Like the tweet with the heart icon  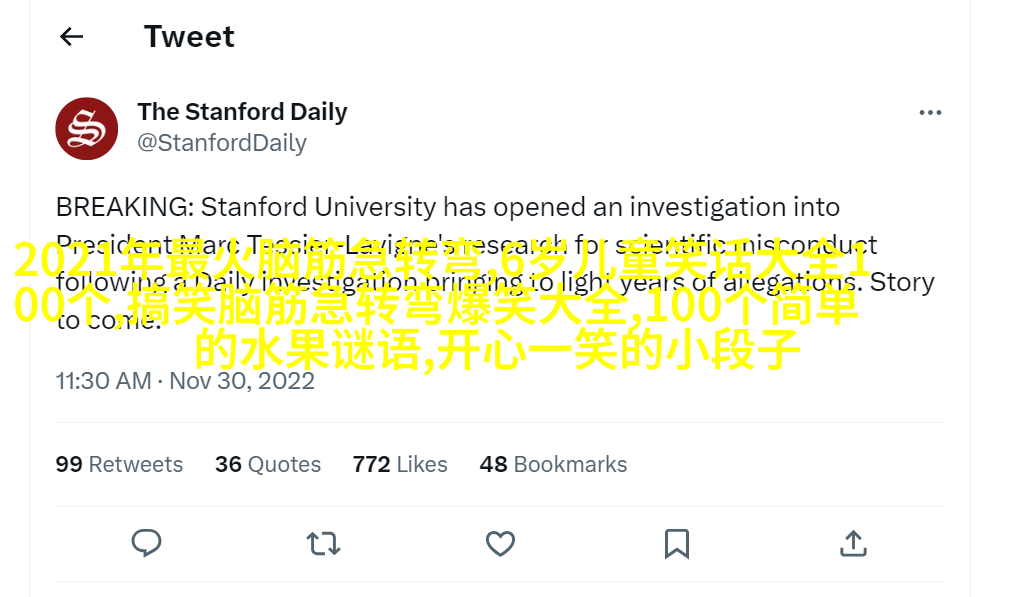(500, 543)
